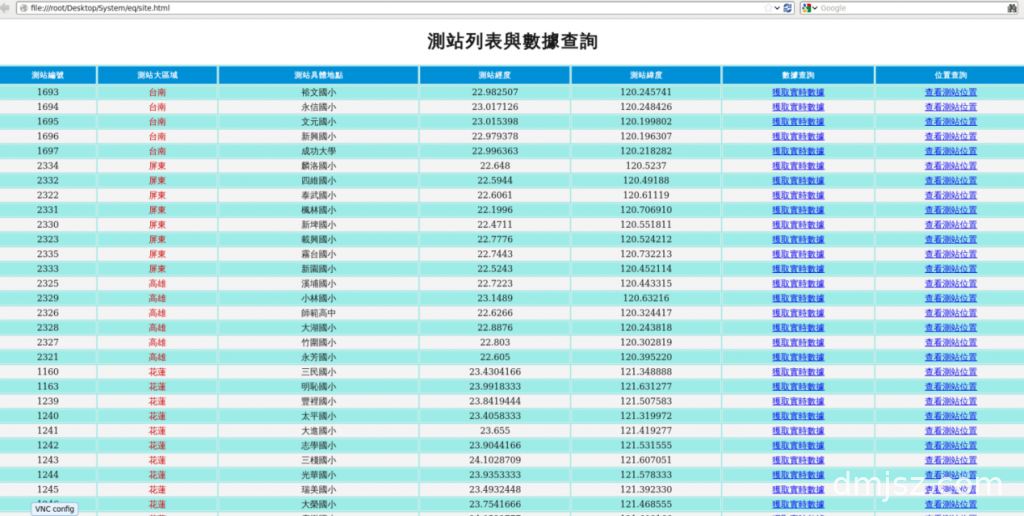Open the URL history dropdown arrow
This screenshot has width=1024, height=516.
[x=777, y=8]
